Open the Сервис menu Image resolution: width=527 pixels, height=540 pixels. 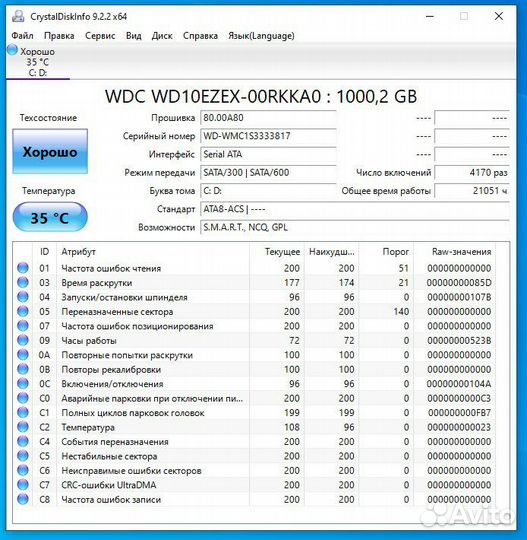point(100,36)
